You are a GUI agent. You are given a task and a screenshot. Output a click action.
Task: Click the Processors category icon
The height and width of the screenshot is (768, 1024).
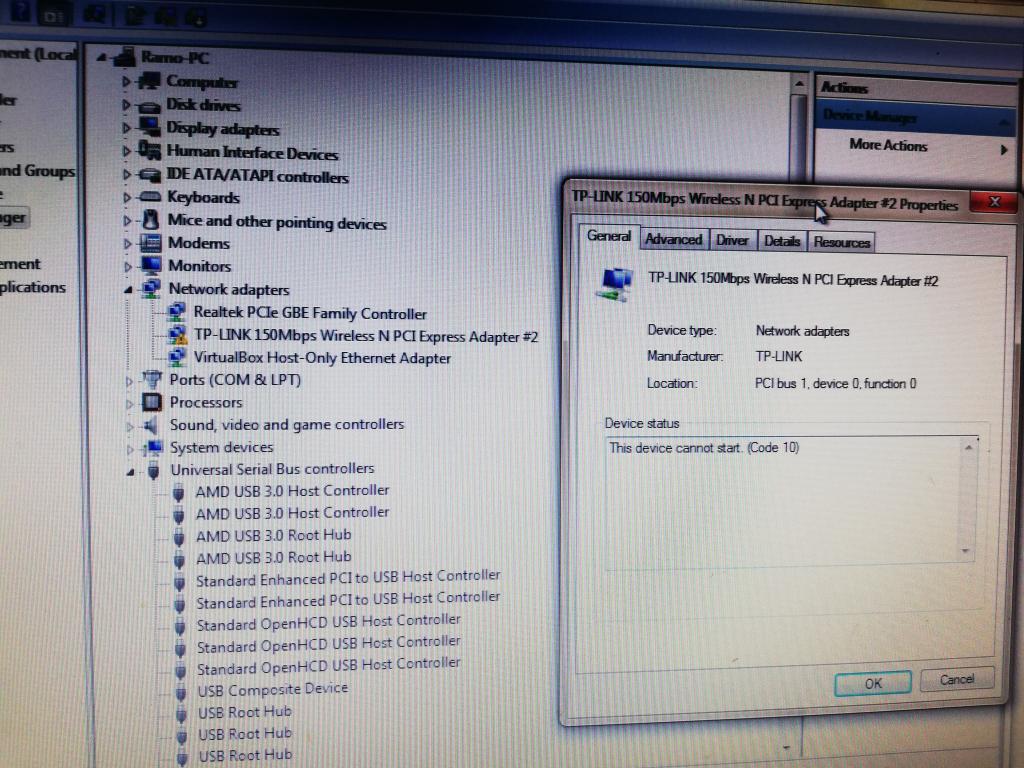point(151,402)
